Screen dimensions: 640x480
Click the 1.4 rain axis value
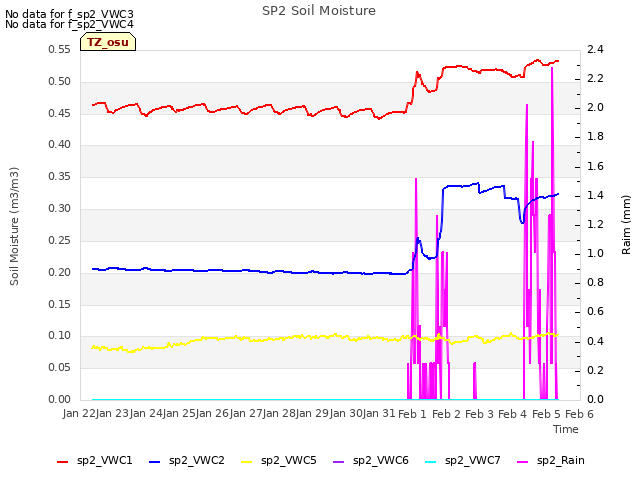tap(595, 195)
